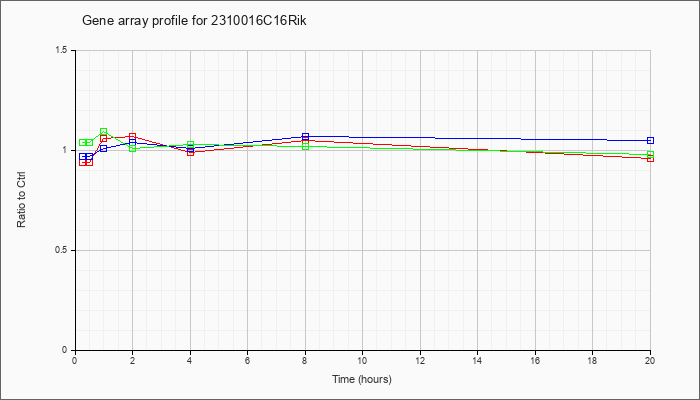Click the 18 tick label on x-axis
The image size is (700, 400).
592,360
